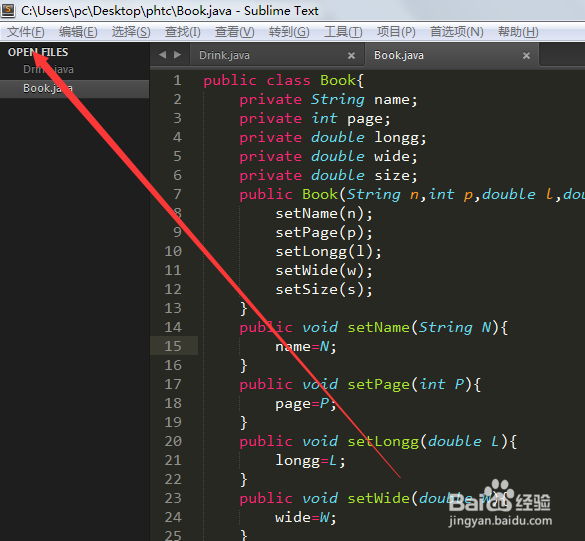Click the 'name=N;' line

(x=306, y=347)
